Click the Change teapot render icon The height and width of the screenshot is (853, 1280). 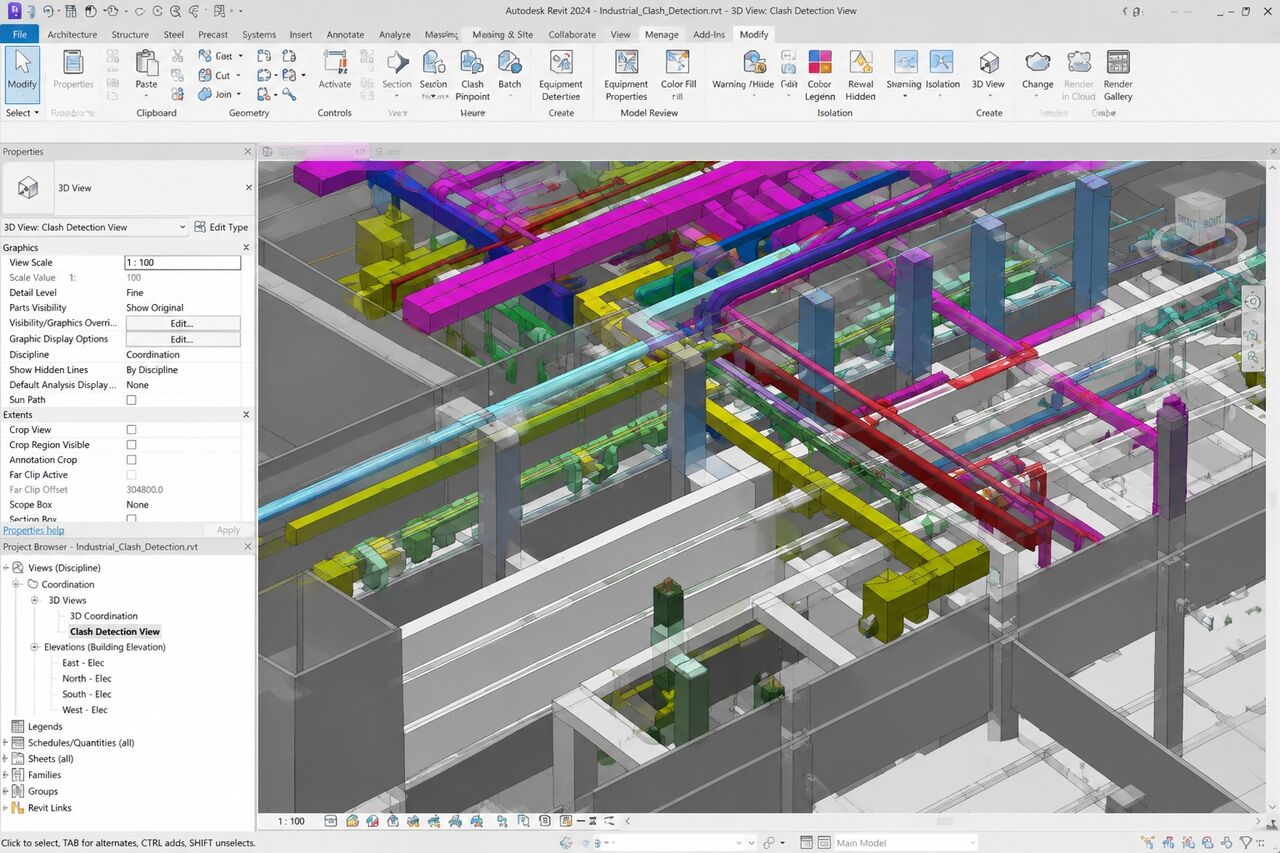(1038, 64)
